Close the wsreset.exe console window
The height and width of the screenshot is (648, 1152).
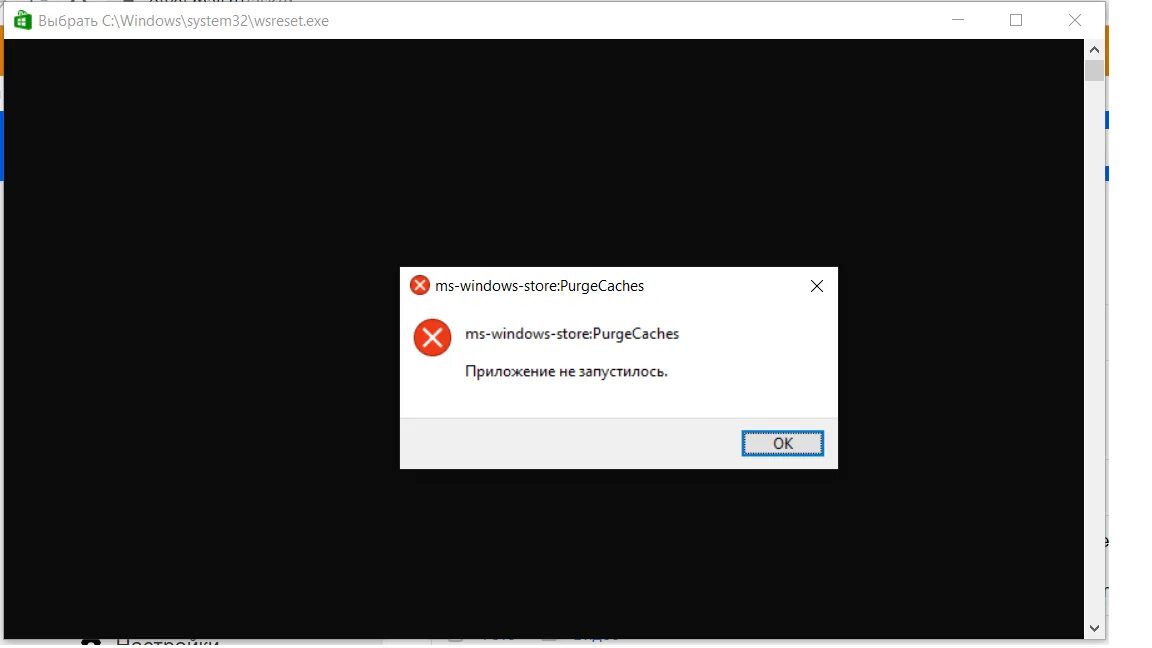tap(1074, 20)
